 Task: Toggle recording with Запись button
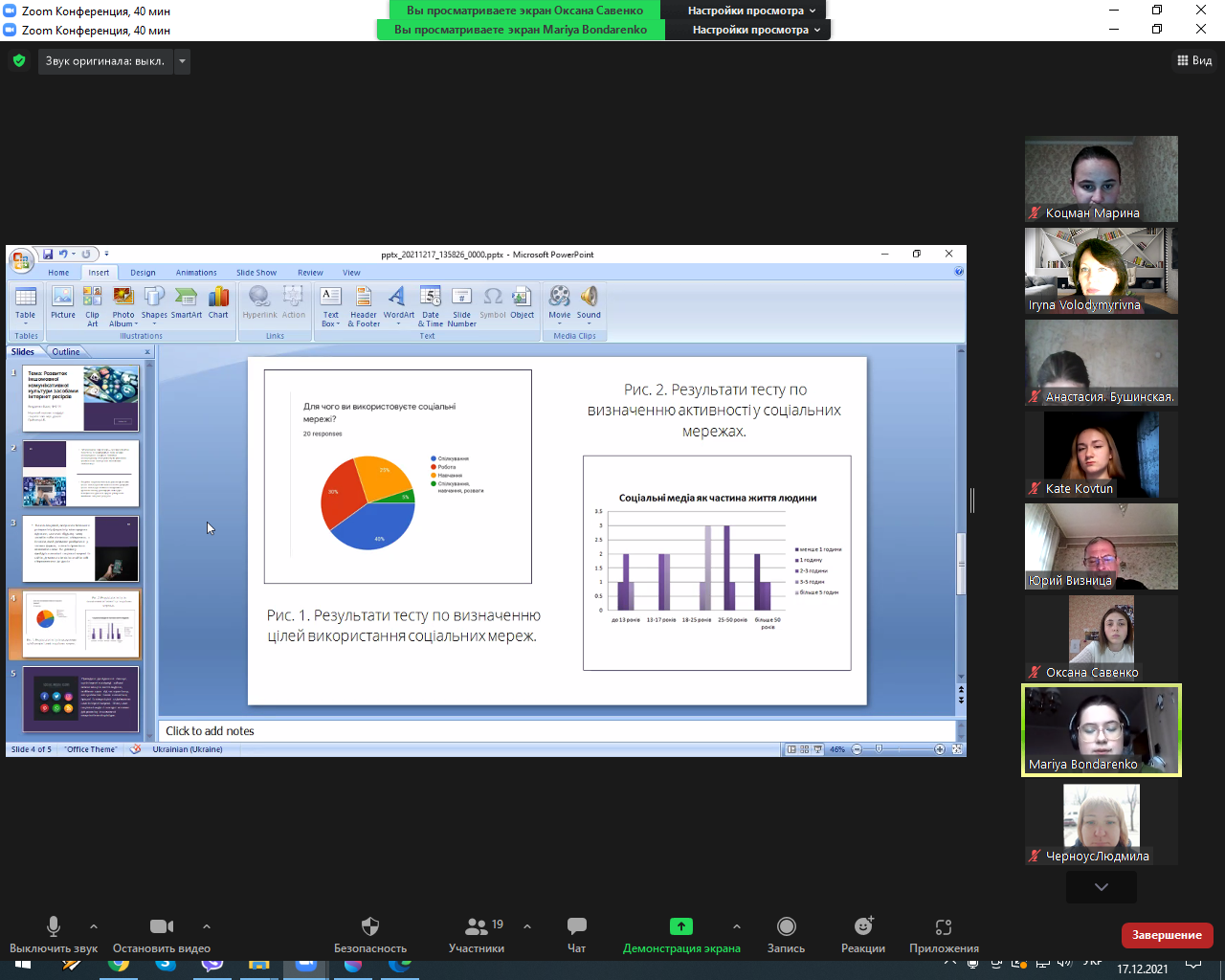pyautogui.click(x=786, y=935)
